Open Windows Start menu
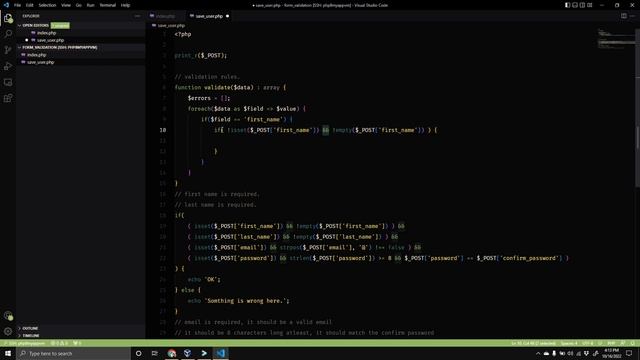 click(8, 353)
